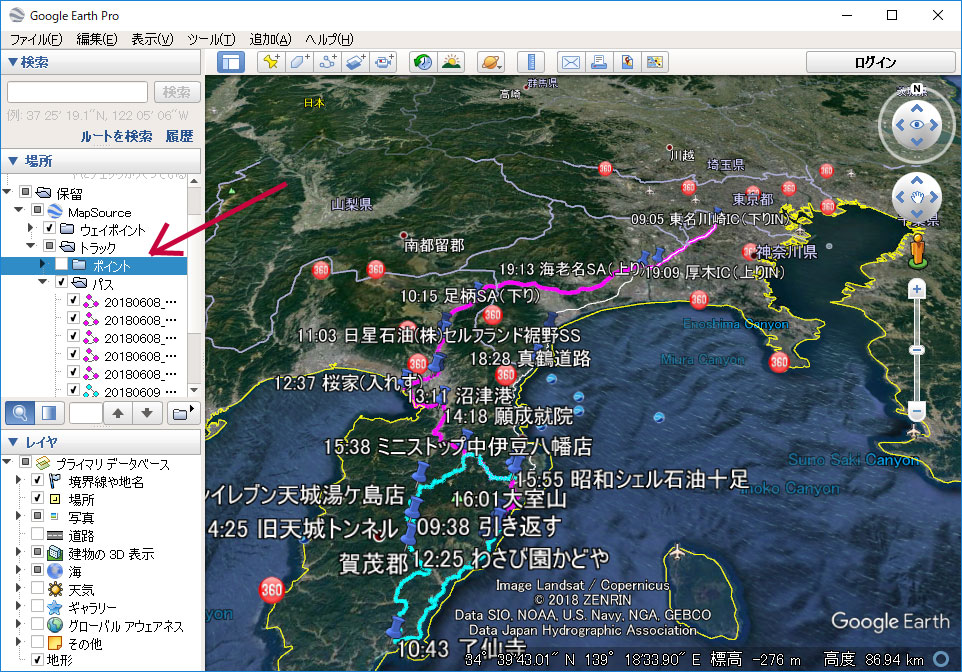
Task: Collapse the パス folder tree arrow
Action: click(x=42, y=282)
